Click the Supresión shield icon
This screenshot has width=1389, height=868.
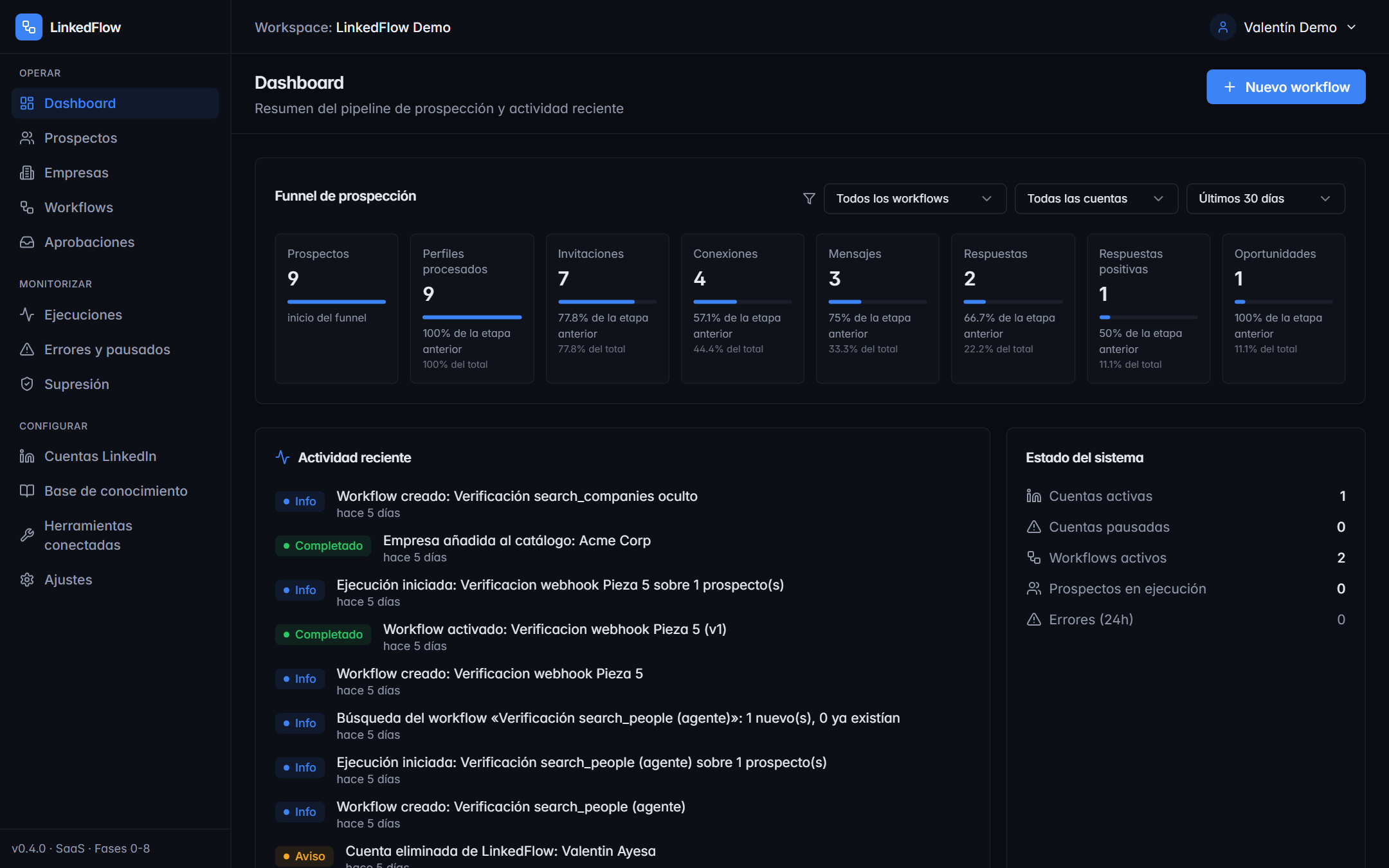pyautogui.click(x=27, y=384)
